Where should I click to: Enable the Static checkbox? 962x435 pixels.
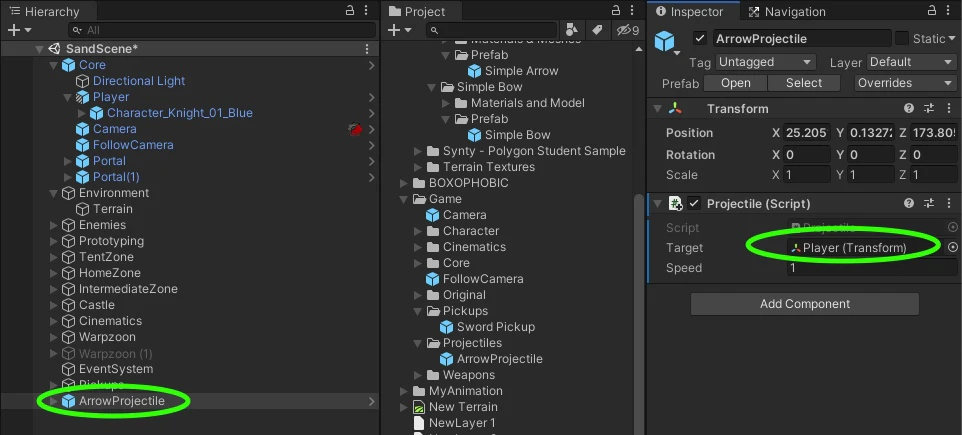(902, 38)
